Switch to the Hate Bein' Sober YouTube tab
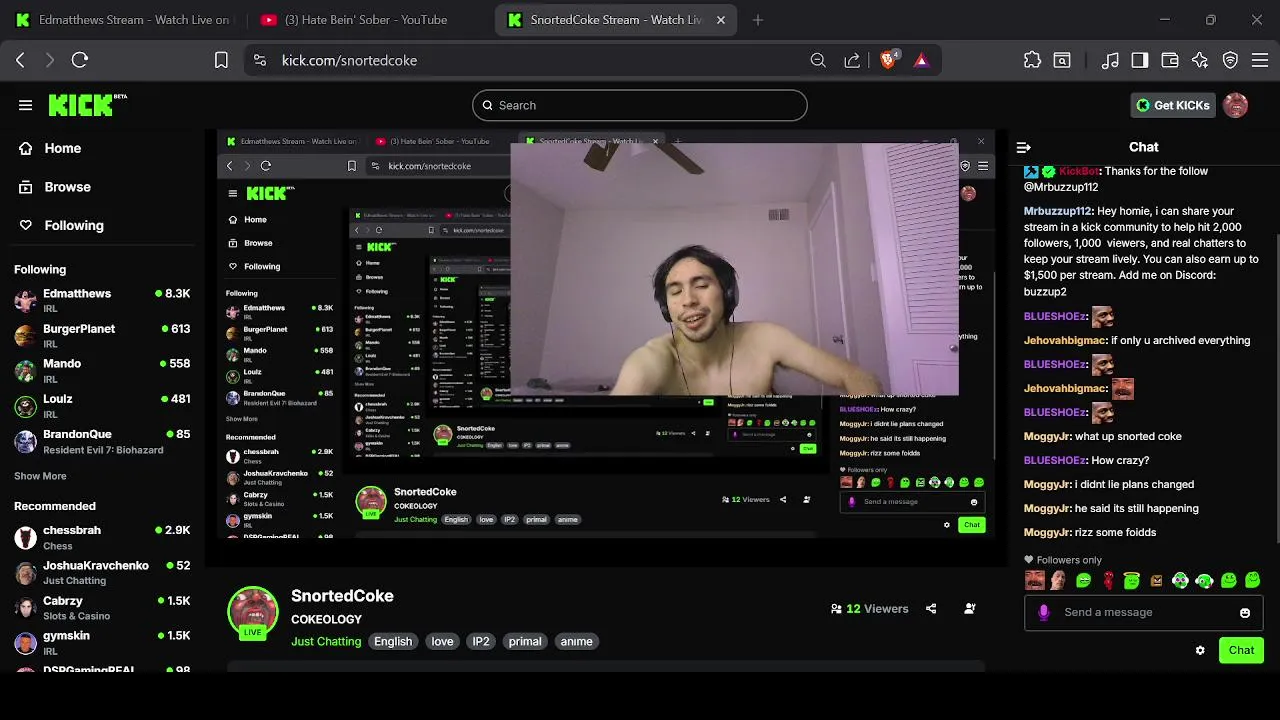The height and width of the screenshot is (720, 1280). tap(366, 20)
